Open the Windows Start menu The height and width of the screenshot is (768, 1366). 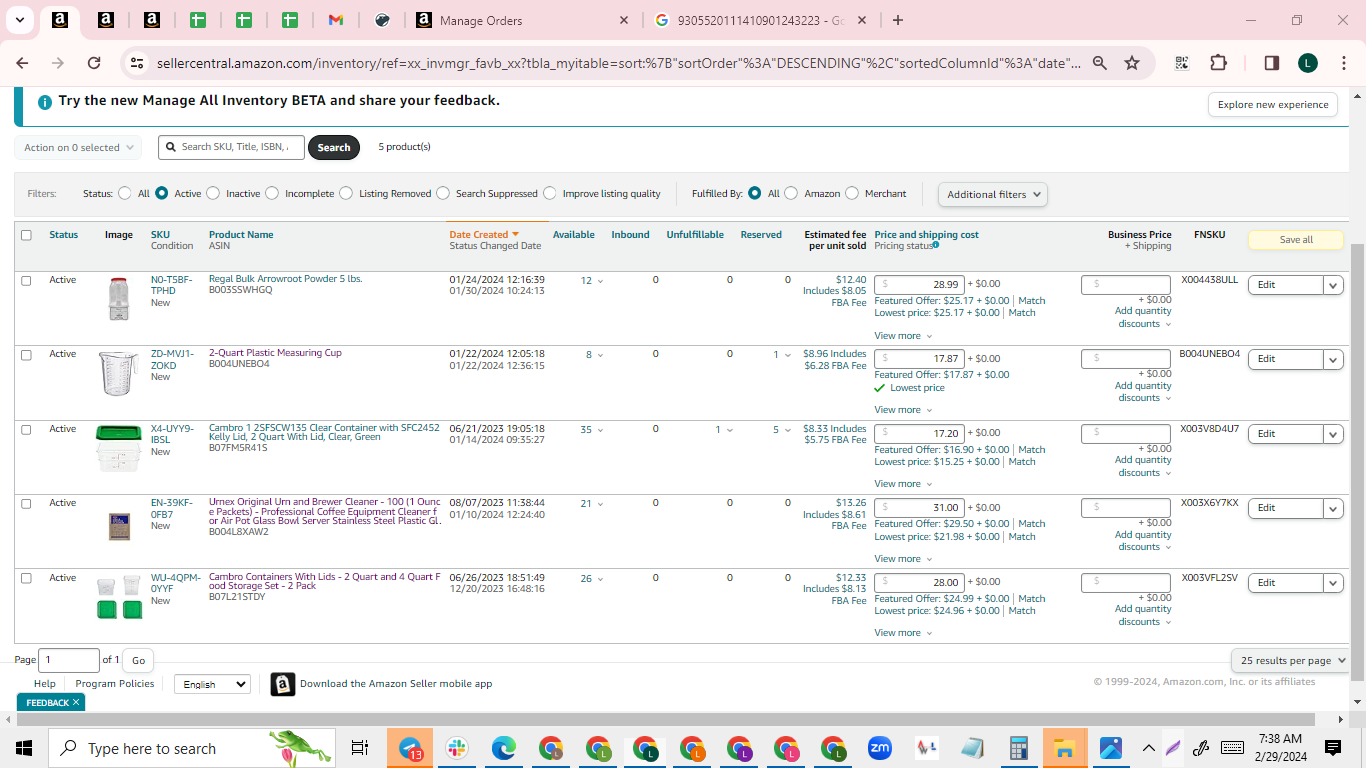click(x=24, y=748)
